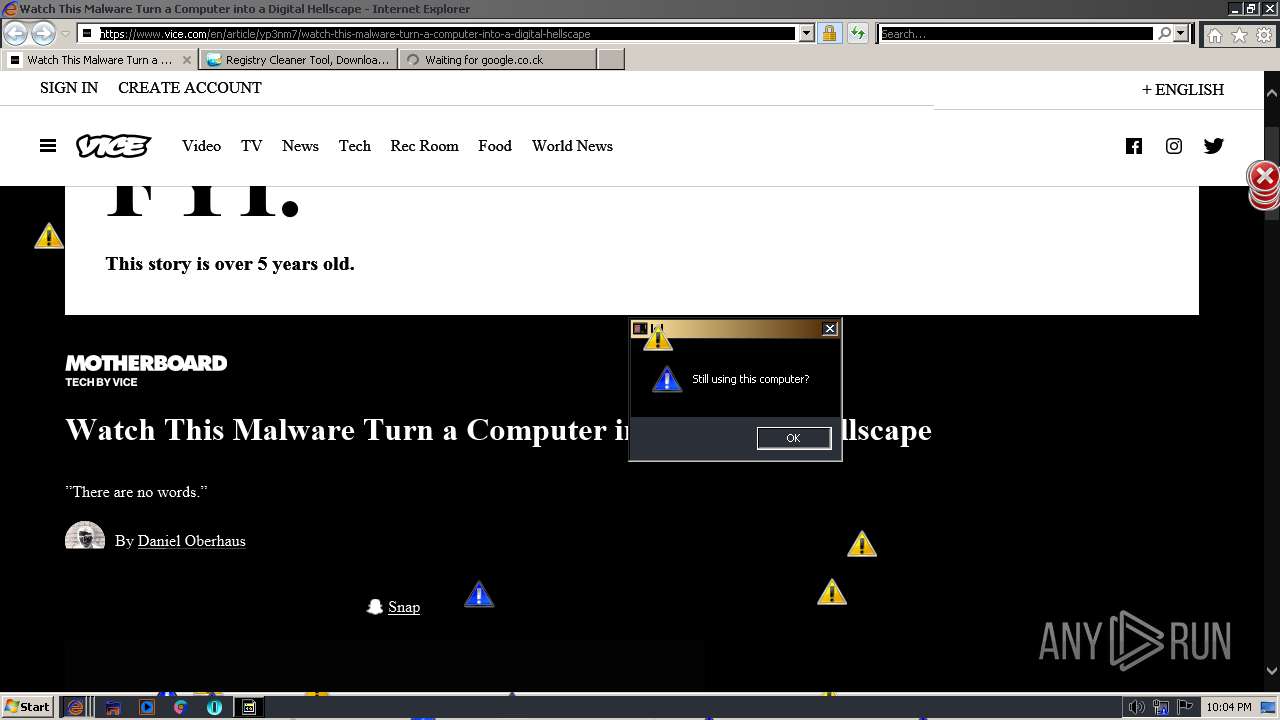1280x720 pixels.
Task: Open the cyan round taskbar icon
Action: pos(214,707)
